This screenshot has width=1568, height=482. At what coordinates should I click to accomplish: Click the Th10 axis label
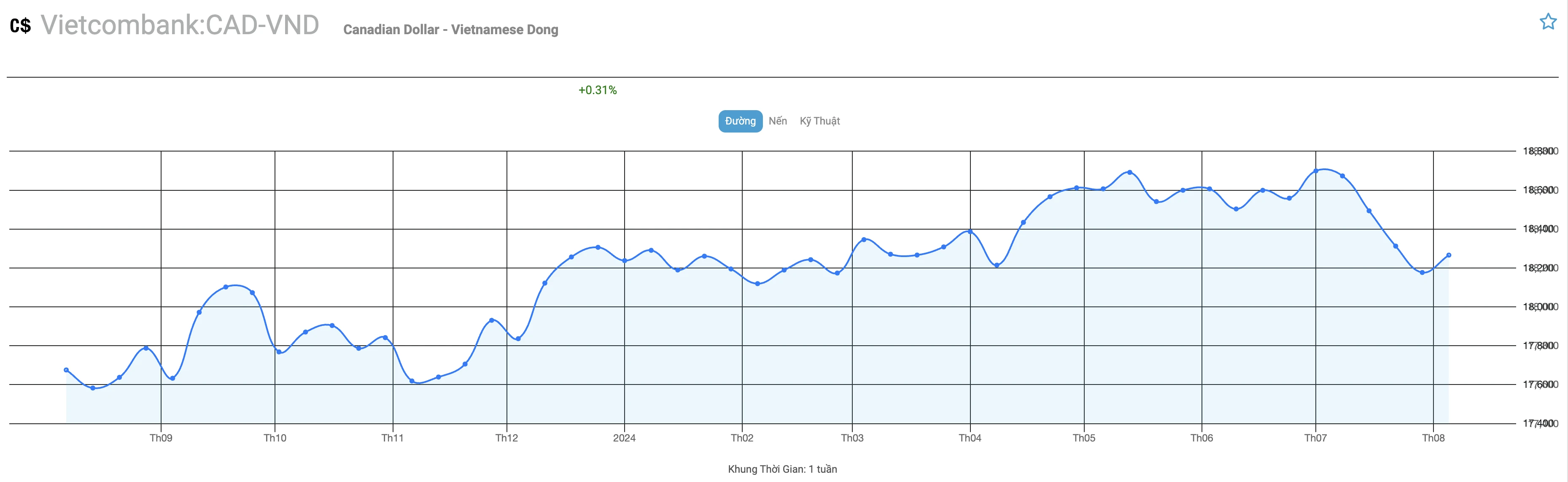click(x=275, y=438)
